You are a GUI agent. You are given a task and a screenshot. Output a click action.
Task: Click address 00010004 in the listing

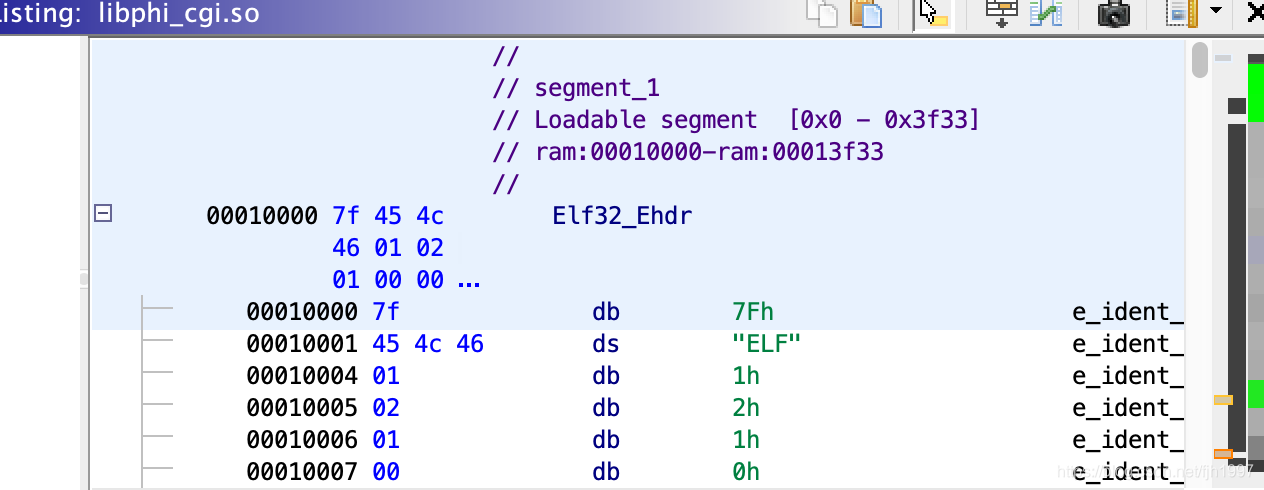pyautogui.click(x=301, y=376)
